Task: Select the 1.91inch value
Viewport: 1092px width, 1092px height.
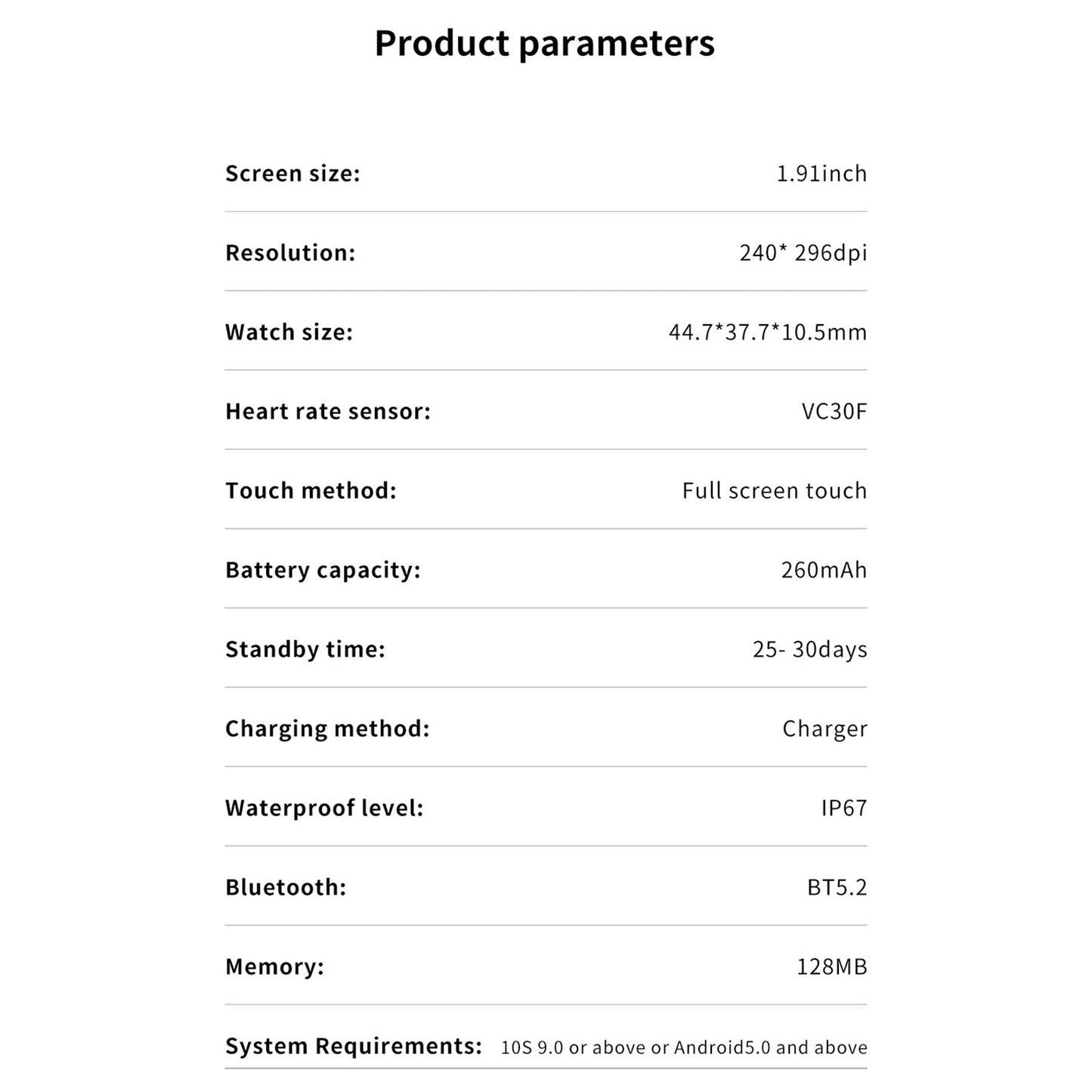Action: pyautogui.click(x=821, y=174)
